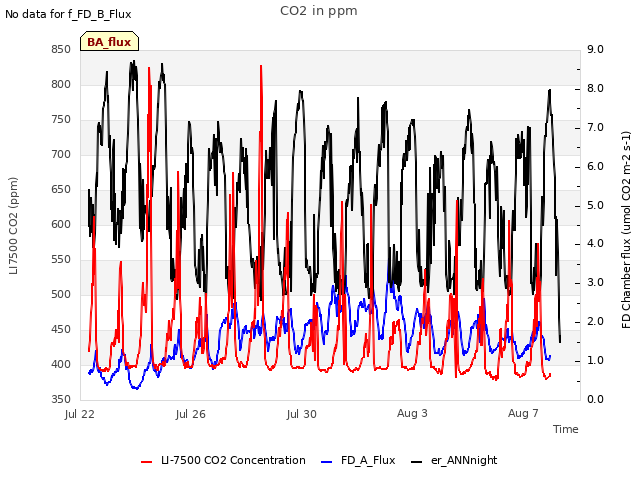The width and height of the screenshot is (640, 480).
Task: Click the 800 left axis tick label
Action: 61,85
